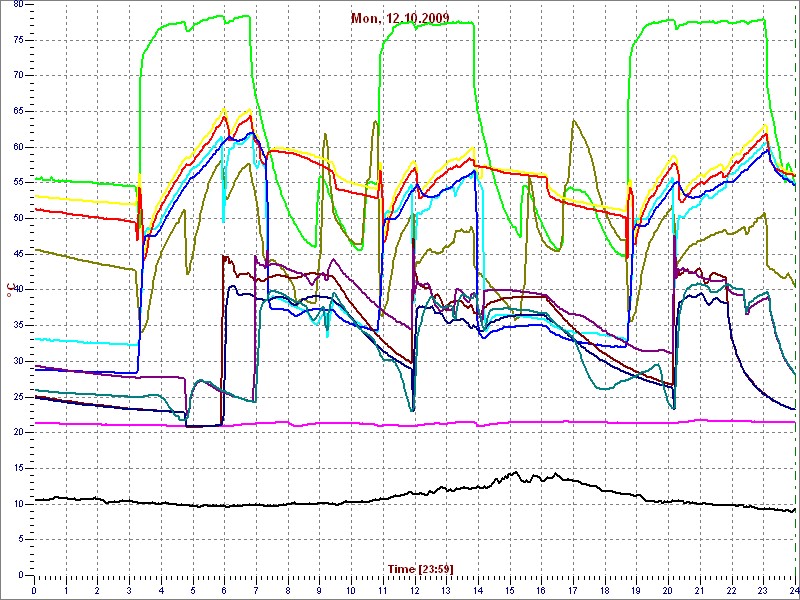Image resolution: width=800 pixels, height=600 pixels.
Task: Click hour 24 on the time axis
Action: (793, 591)
